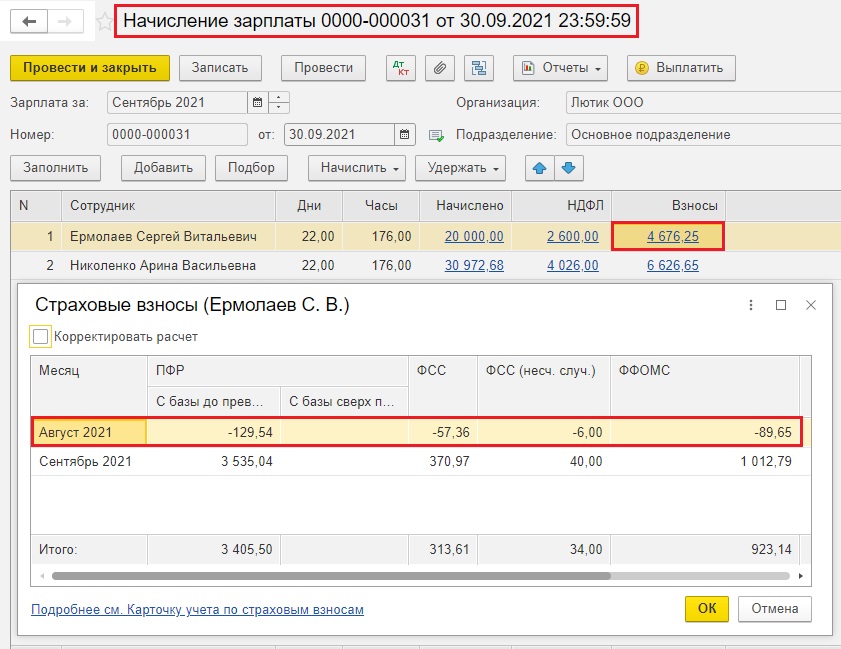This screenshot has width=841, height=649.
Task: Go back with the left arrow button
Action: coord(29,21)
